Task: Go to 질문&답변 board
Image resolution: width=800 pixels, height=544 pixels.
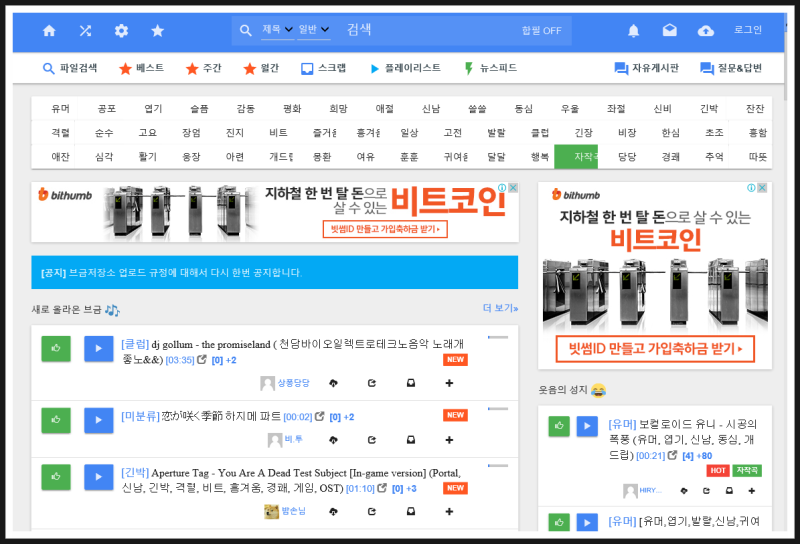Action: pyautogui.click(x=731, y=68)
